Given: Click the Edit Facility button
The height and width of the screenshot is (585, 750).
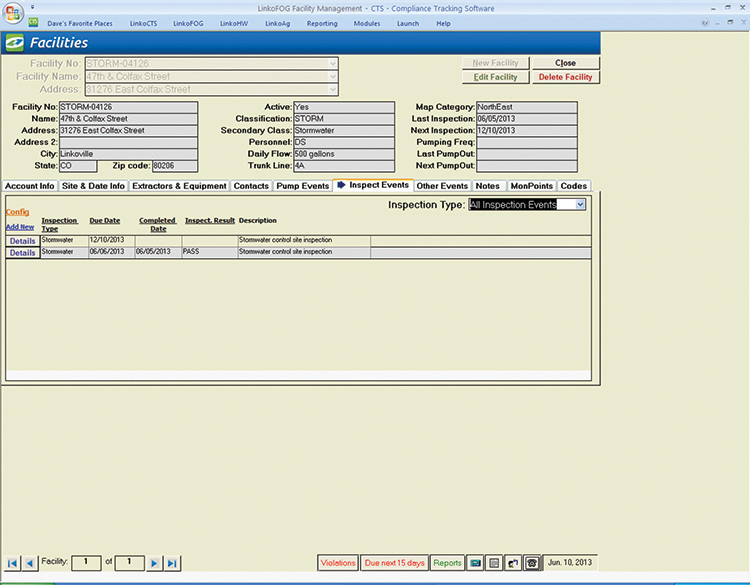Looking at the screenshot, I should click(x=495, y=77).
